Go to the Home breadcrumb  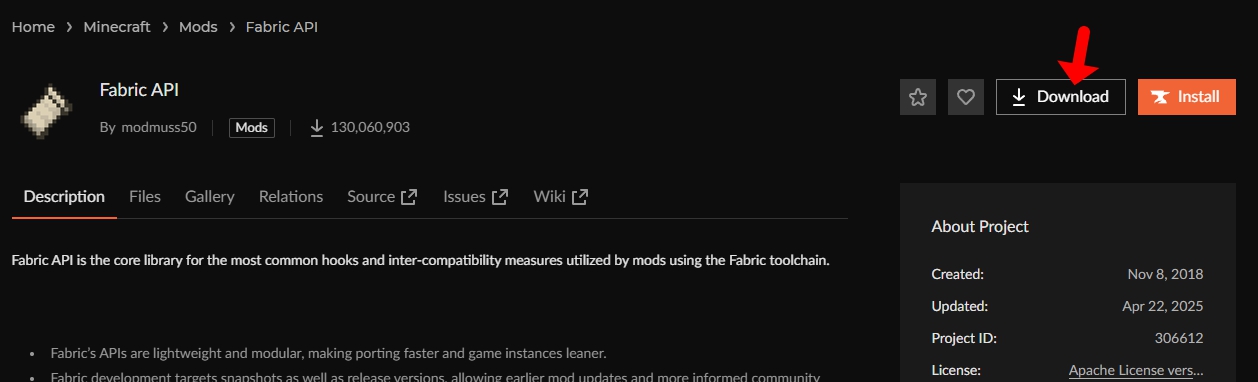click(x=33, y=27)
